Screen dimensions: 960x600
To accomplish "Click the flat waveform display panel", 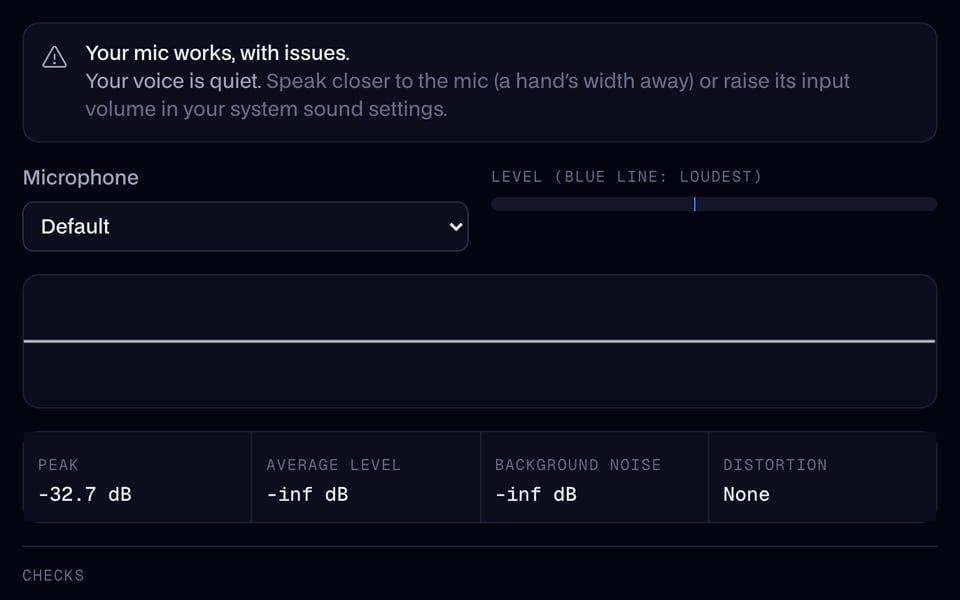I will (x=480, y=341).
